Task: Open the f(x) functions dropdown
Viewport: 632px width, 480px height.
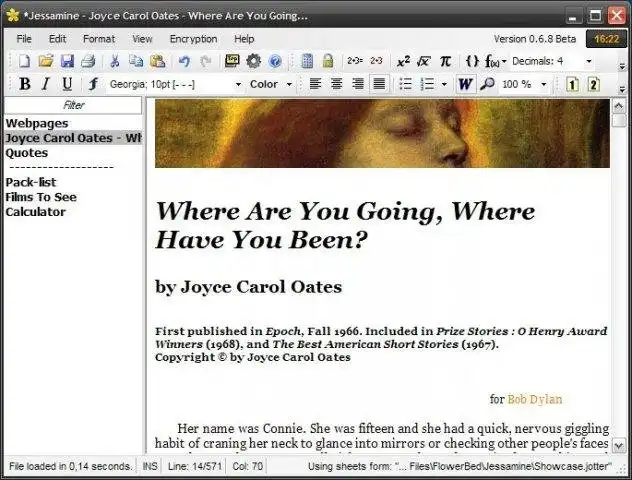Action: click(495, 61)
